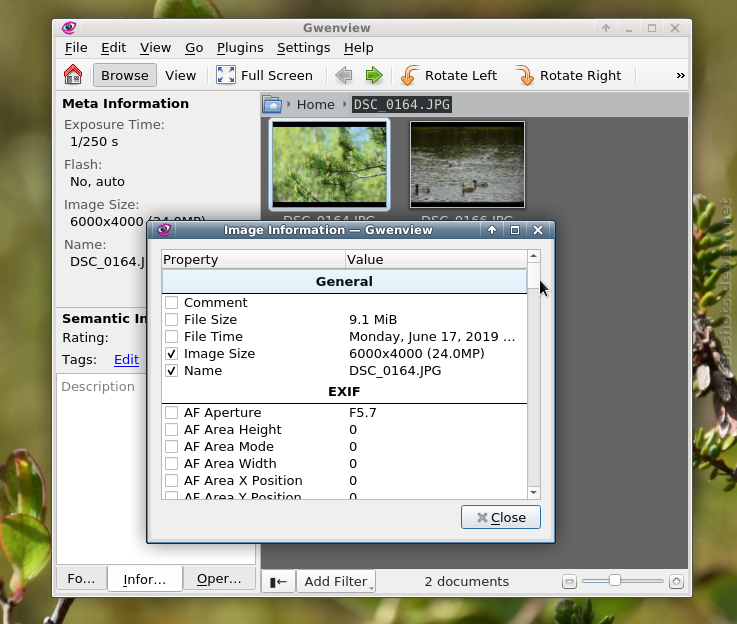
Task: Click the 1/250 s exposure time value
Action: 94,142
